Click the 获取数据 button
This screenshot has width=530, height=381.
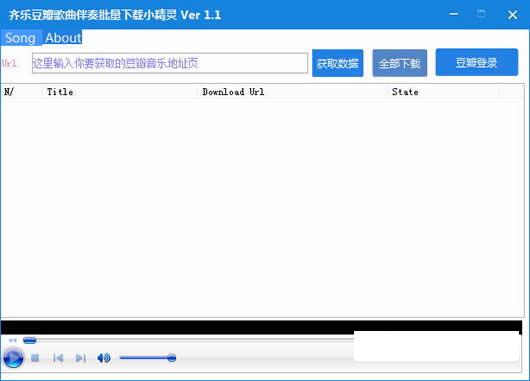tap(337, 63)
